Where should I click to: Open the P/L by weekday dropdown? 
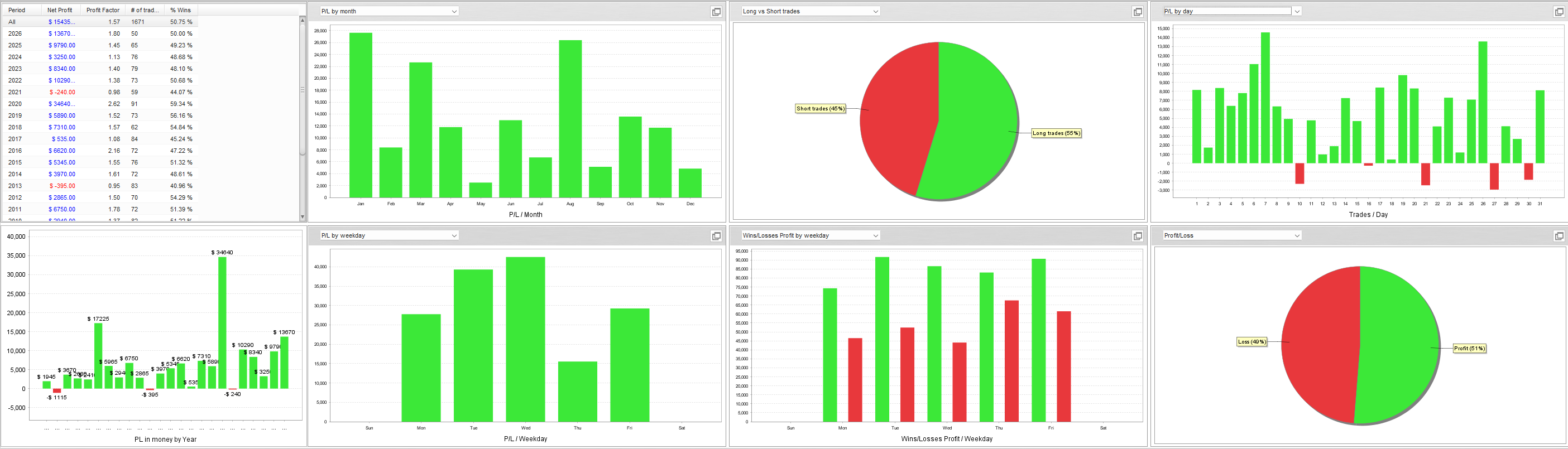[x=389, y=235]
